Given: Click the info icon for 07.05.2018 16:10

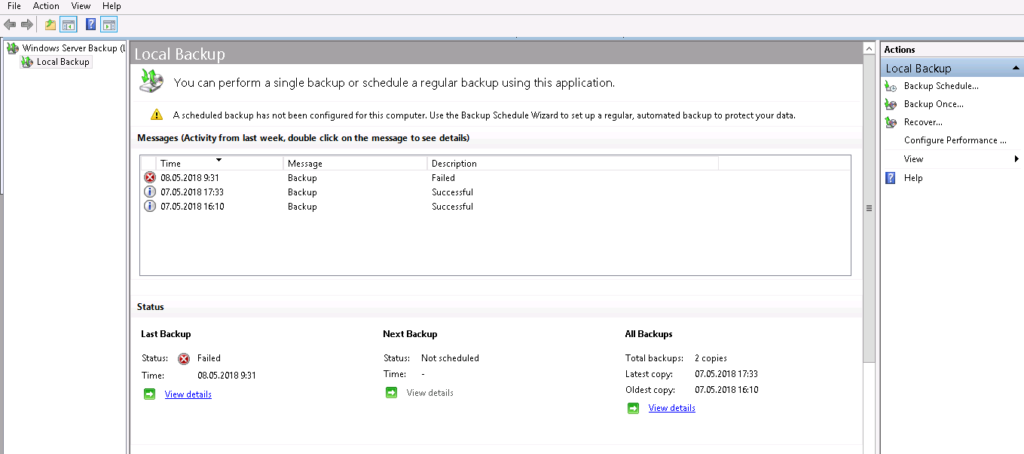Looking at the screenshot, I should pyautogui.click(x=150, y=206).
